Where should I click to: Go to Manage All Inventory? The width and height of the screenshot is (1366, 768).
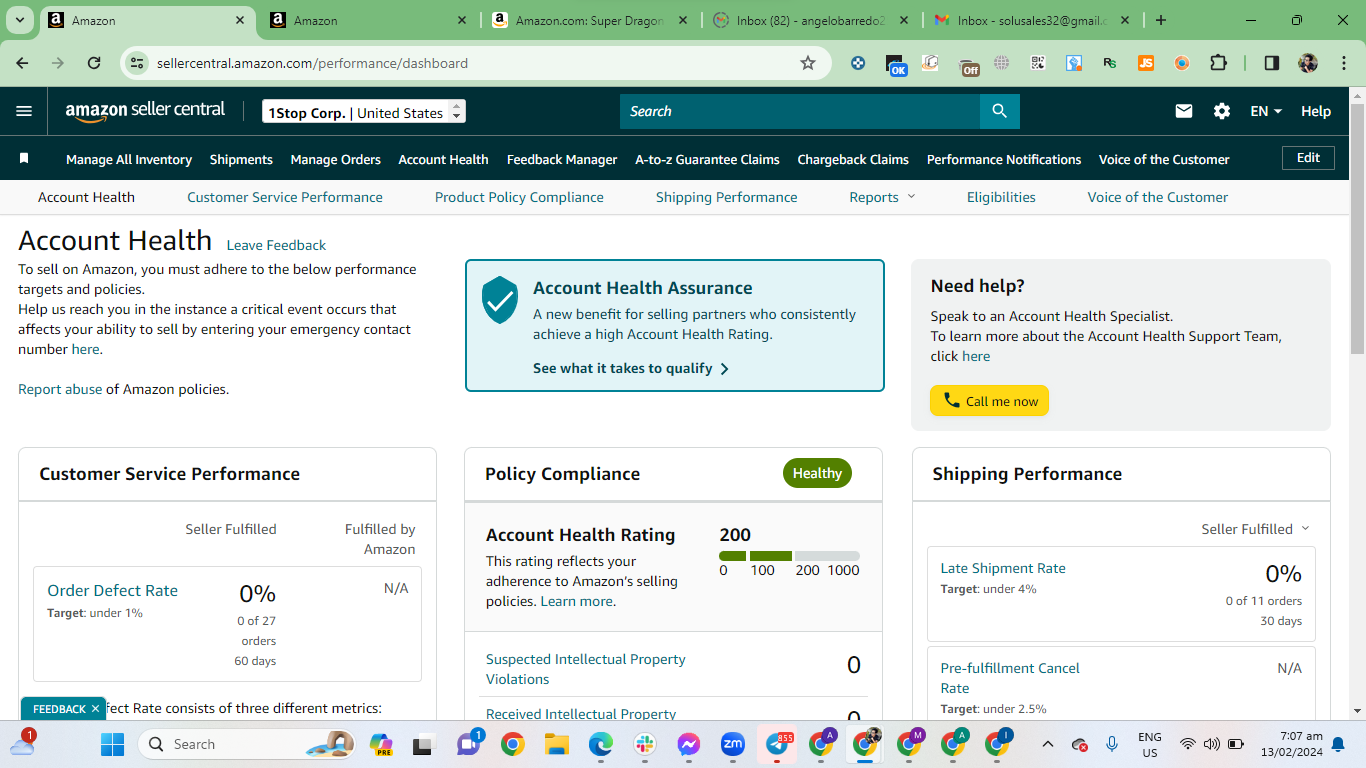129,159
